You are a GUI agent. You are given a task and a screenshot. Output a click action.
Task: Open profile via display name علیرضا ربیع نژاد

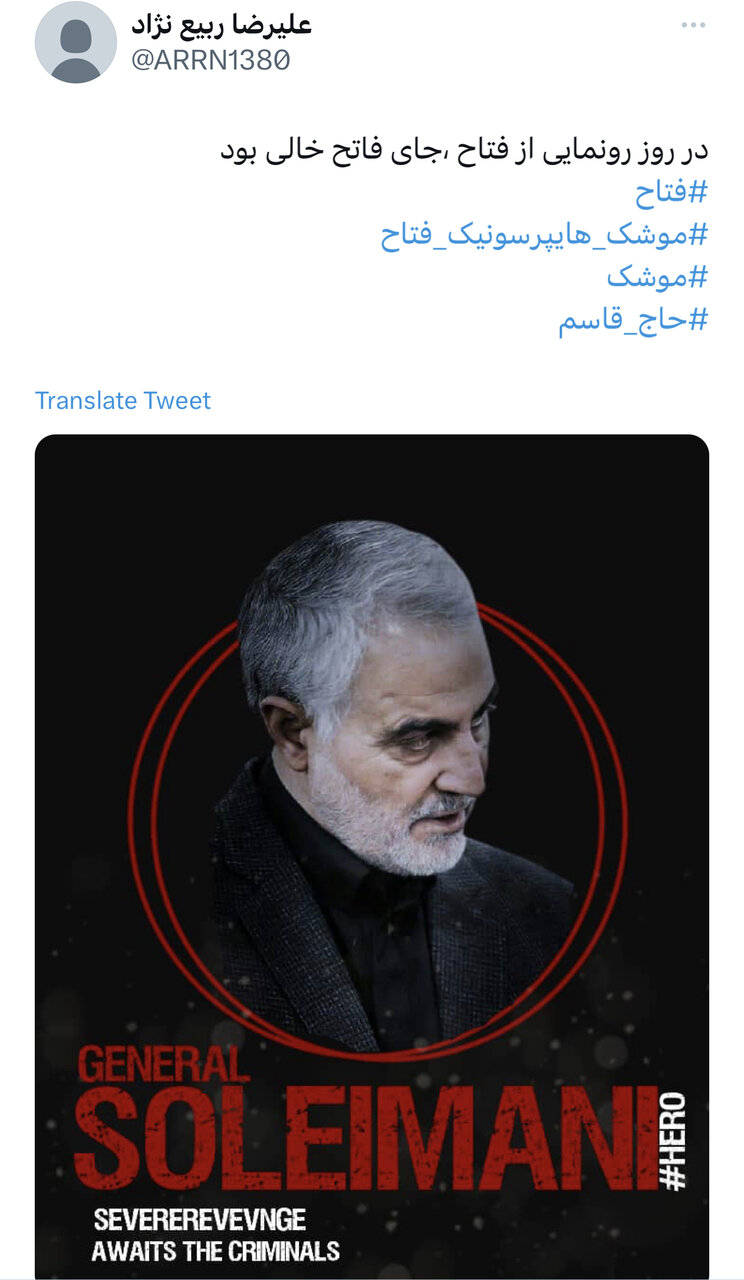tap(222, 24)
